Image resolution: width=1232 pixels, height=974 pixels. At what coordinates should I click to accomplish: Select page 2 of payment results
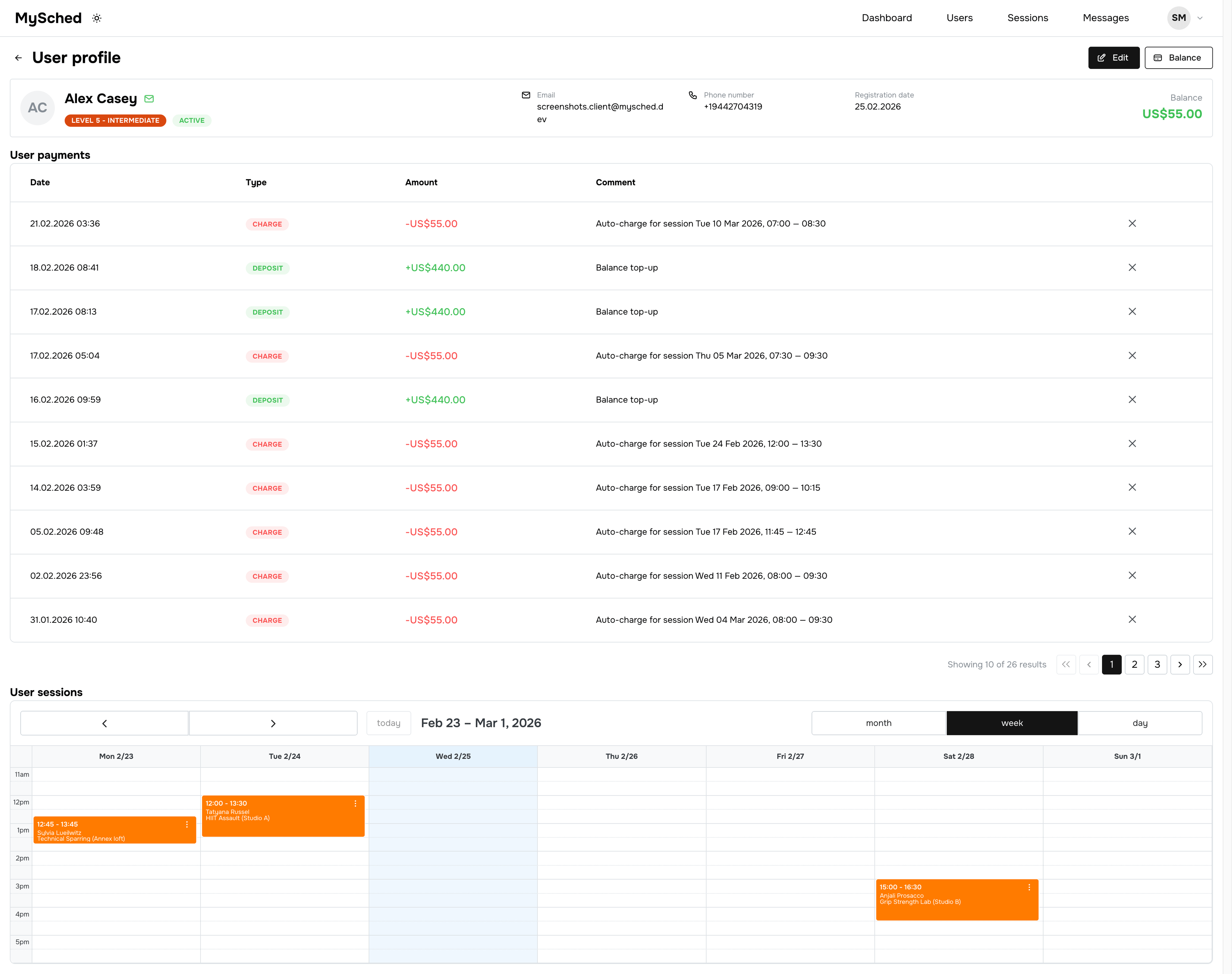(1134, 664)
